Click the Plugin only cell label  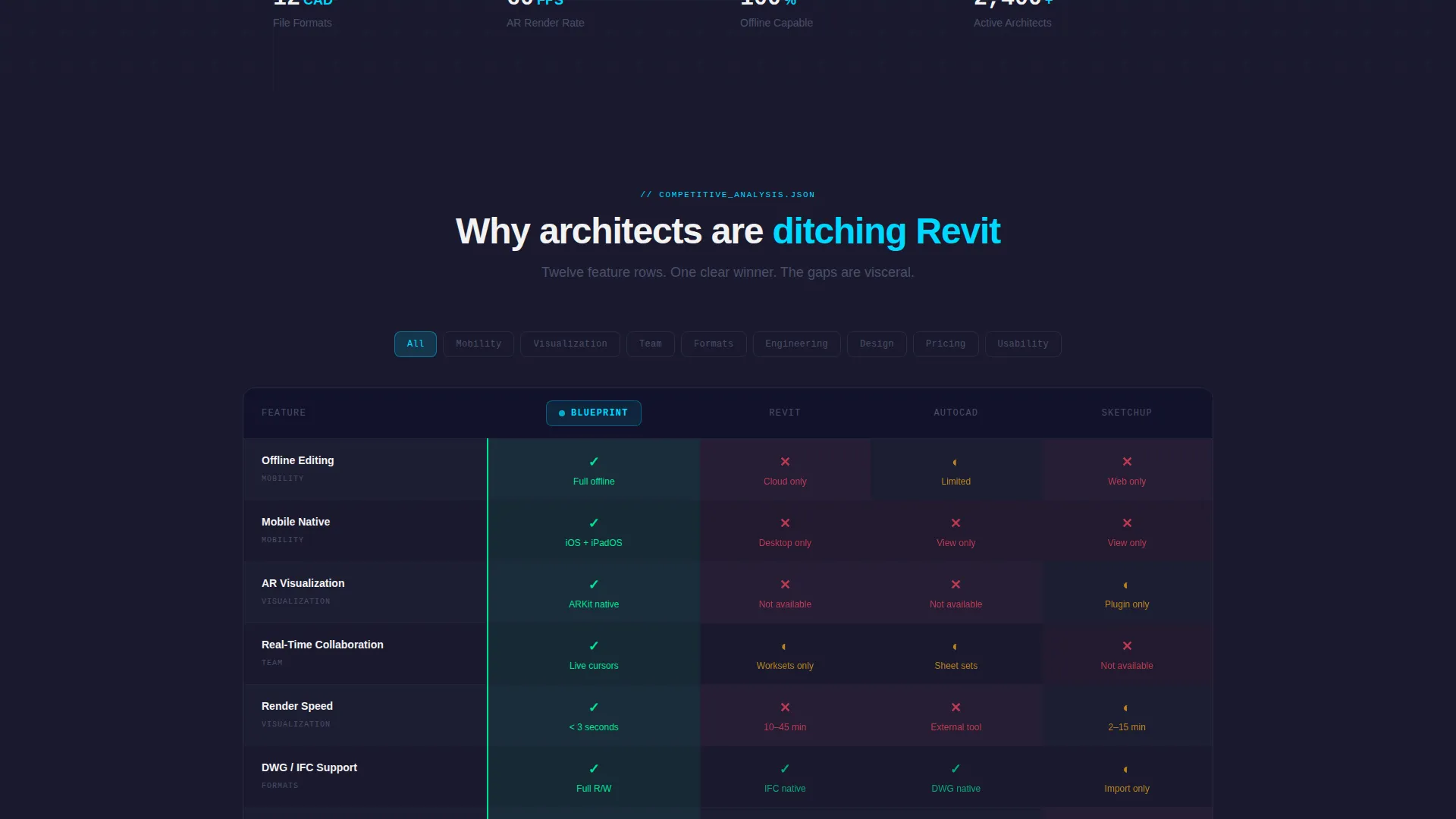1127,605
